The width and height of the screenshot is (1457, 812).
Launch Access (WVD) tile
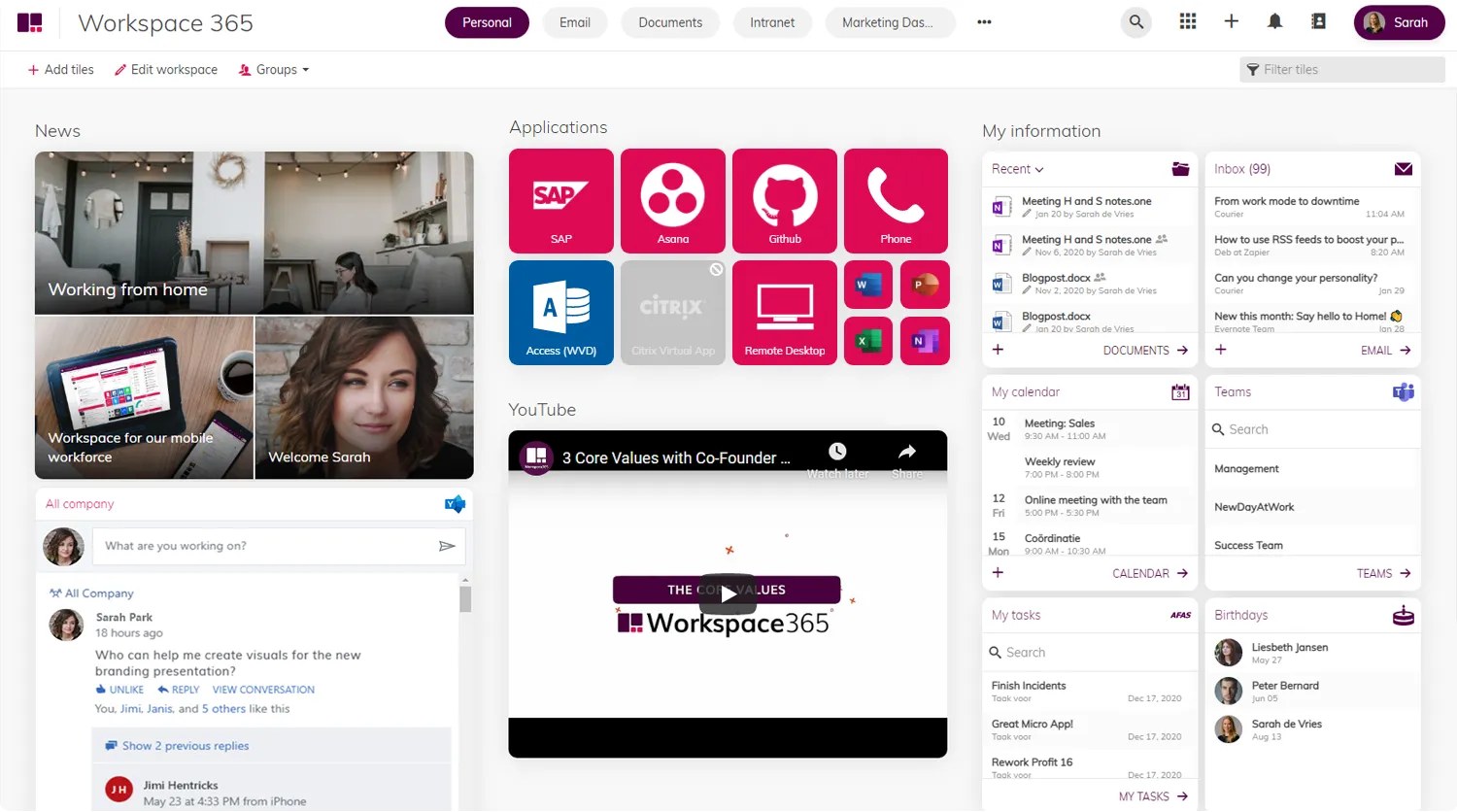coord(561,313)
